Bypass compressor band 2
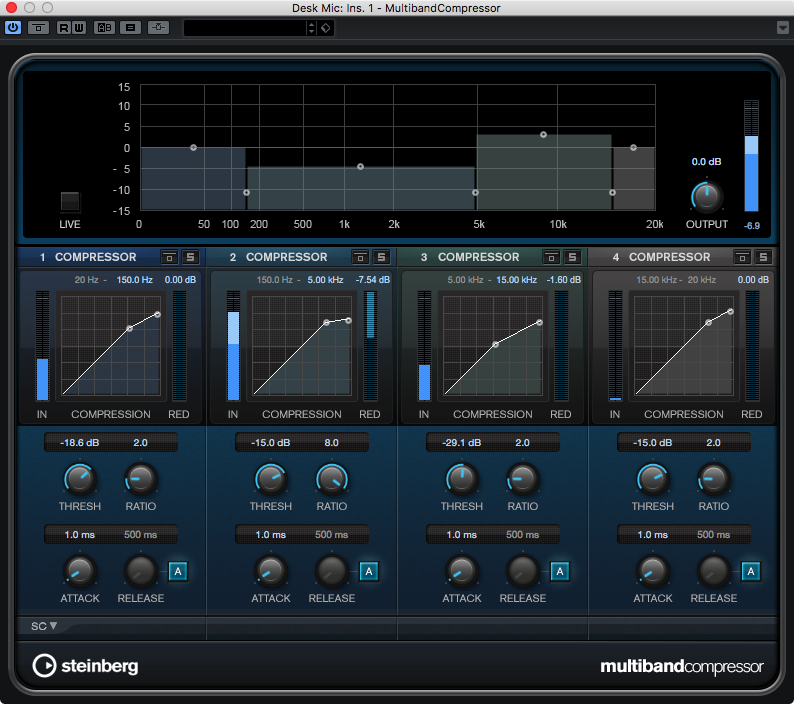Image resolution: width=794 pixels, height=704 pixels. point(361,257)
